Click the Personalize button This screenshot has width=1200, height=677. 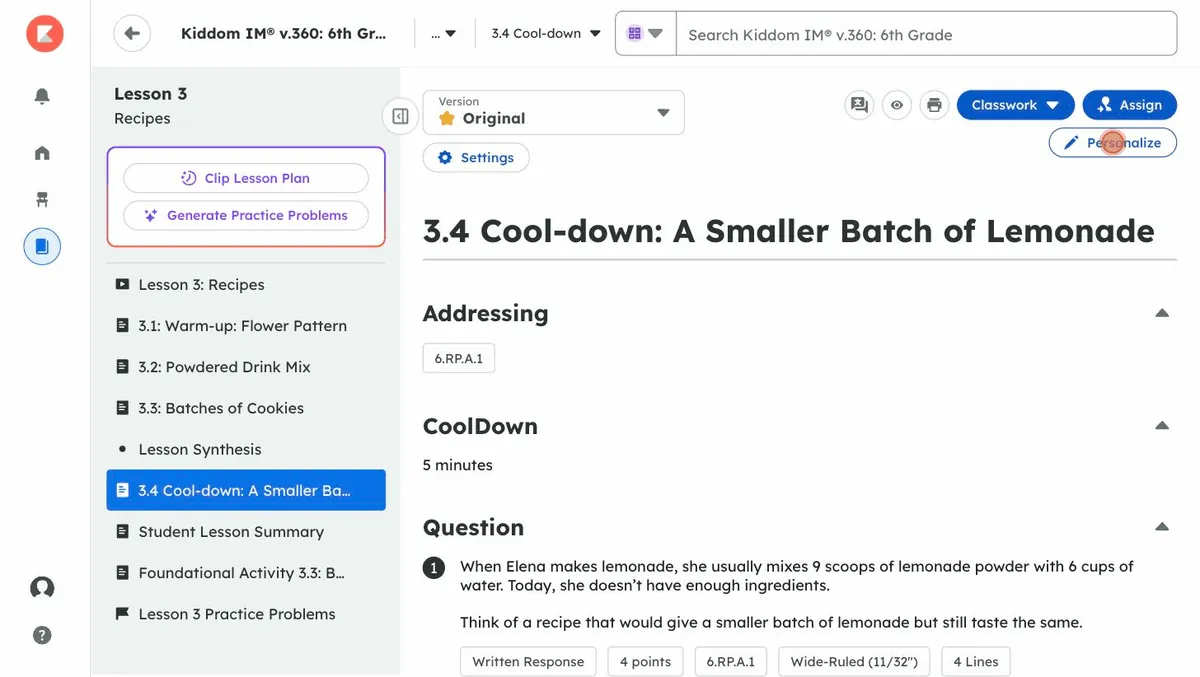pos(1113,143)
